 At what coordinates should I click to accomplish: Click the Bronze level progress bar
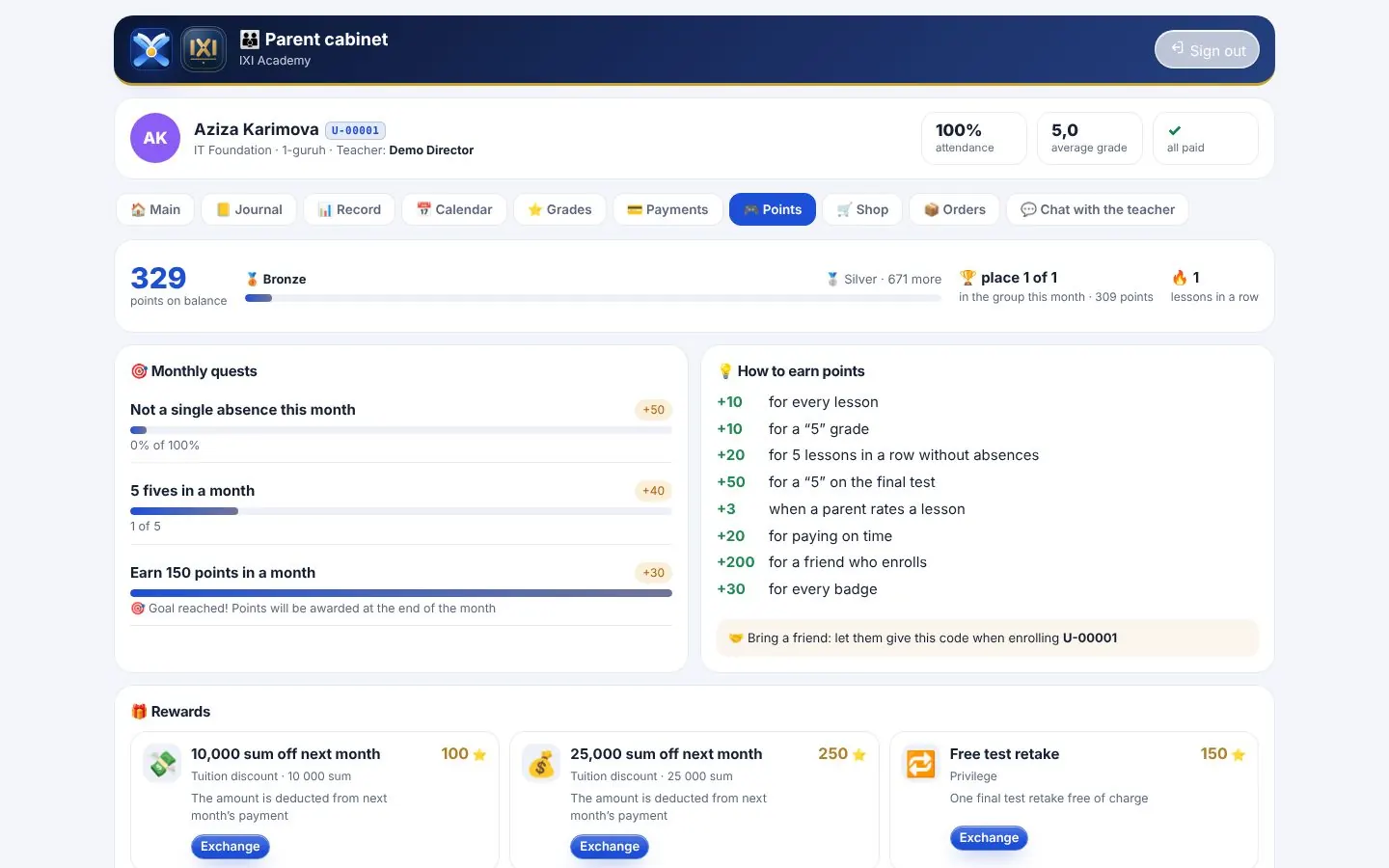(x=593, y=298)
